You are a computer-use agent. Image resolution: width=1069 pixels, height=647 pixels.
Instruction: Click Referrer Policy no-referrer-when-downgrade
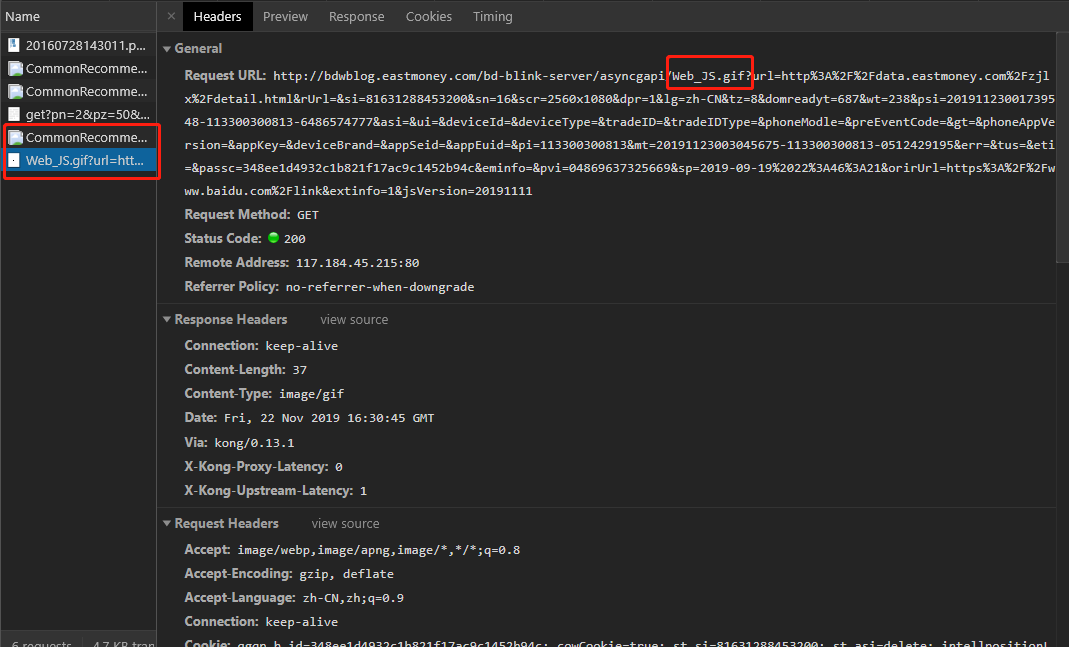point(380,287)
